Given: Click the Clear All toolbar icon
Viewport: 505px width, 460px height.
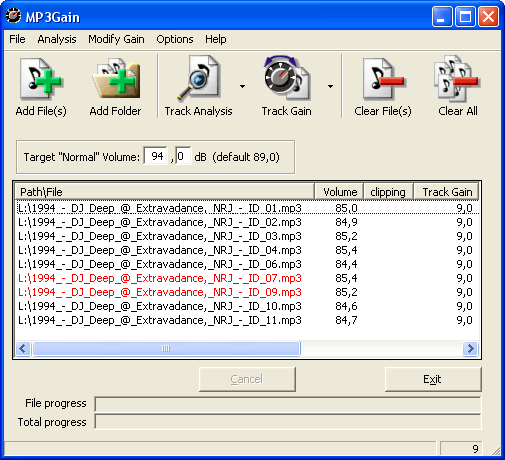Looking at the screenshot, I should pos(457,79).
